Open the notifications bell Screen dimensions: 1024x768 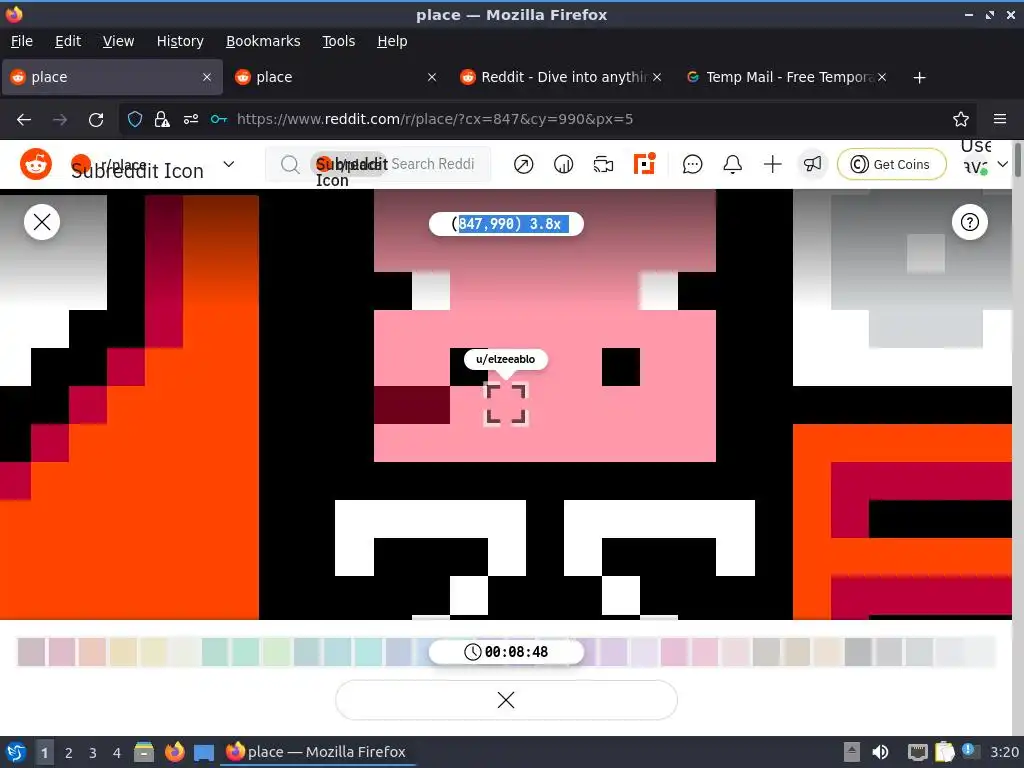pos(733,164)
